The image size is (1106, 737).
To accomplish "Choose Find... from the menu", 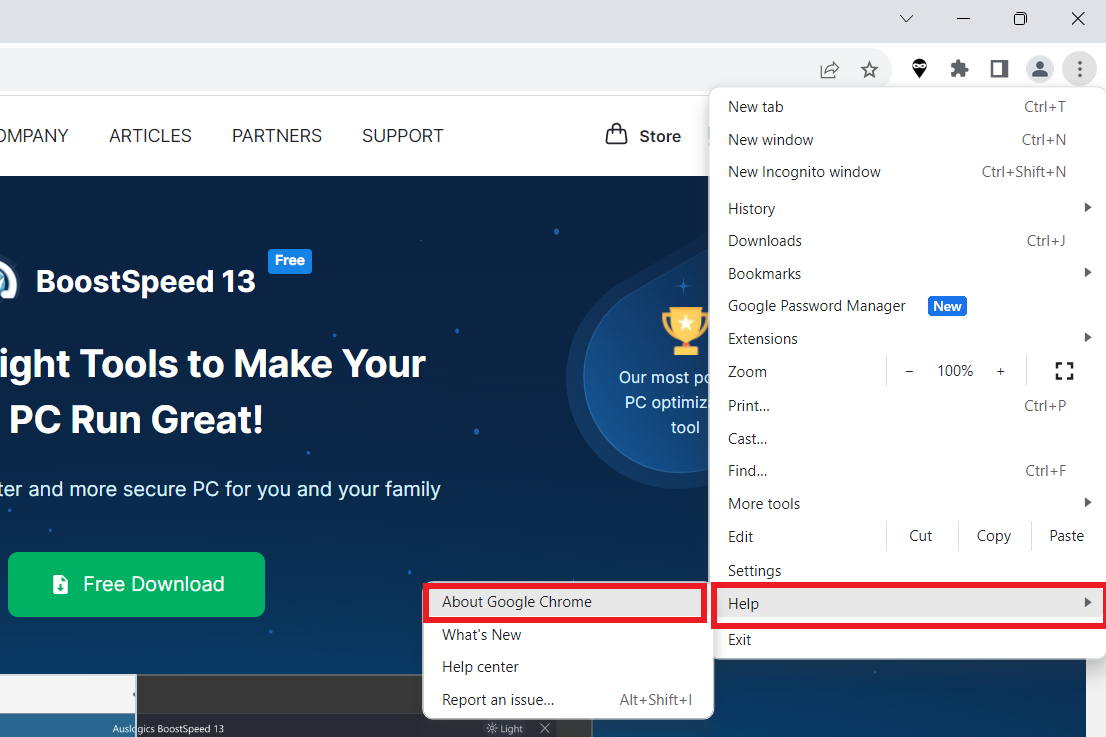I will [907, 470].
